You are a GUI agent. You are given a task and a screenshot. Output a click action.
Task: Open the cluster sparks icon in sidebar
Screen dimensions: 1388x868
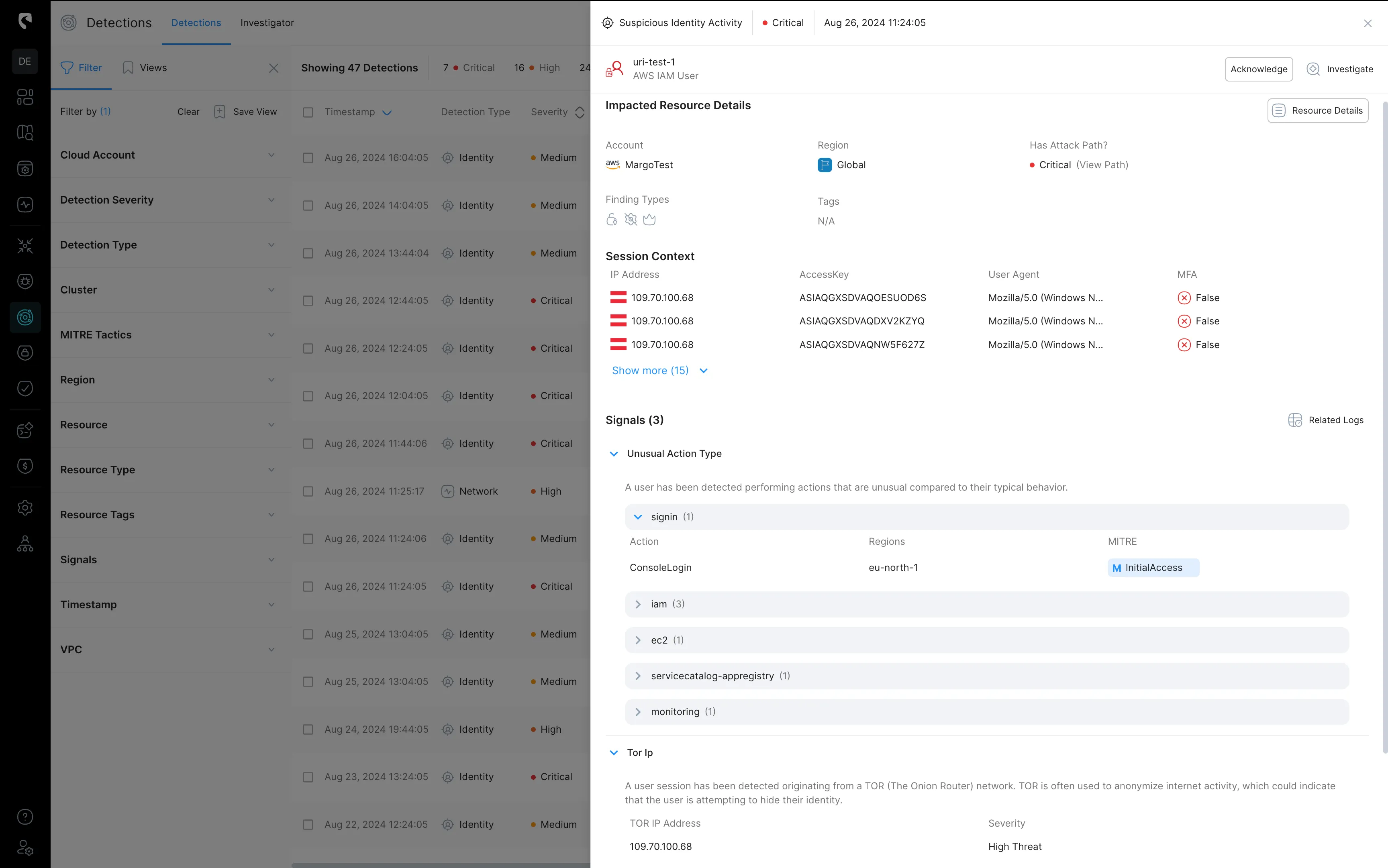(24, 246)
